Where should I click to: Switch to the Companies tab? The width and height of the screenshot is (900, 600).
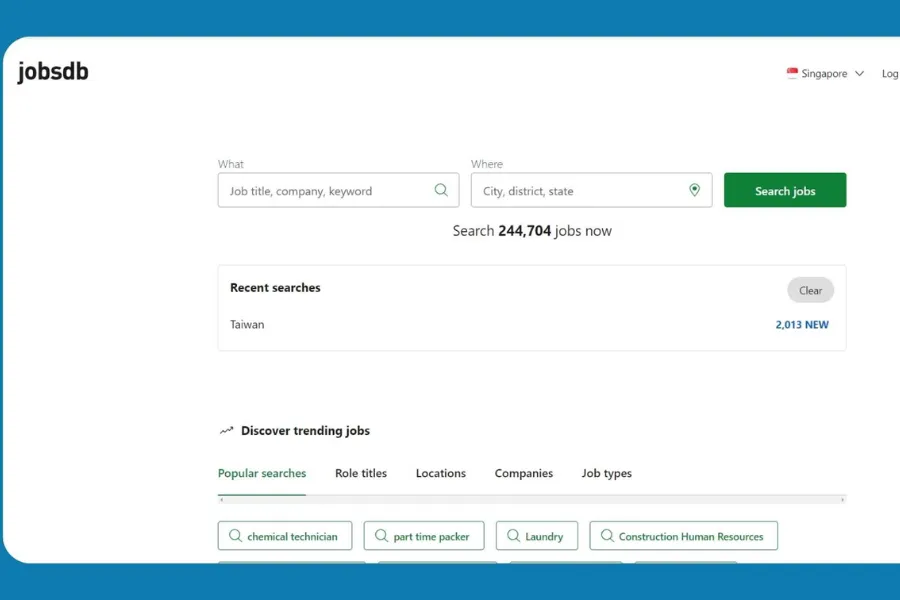(523, 473)
